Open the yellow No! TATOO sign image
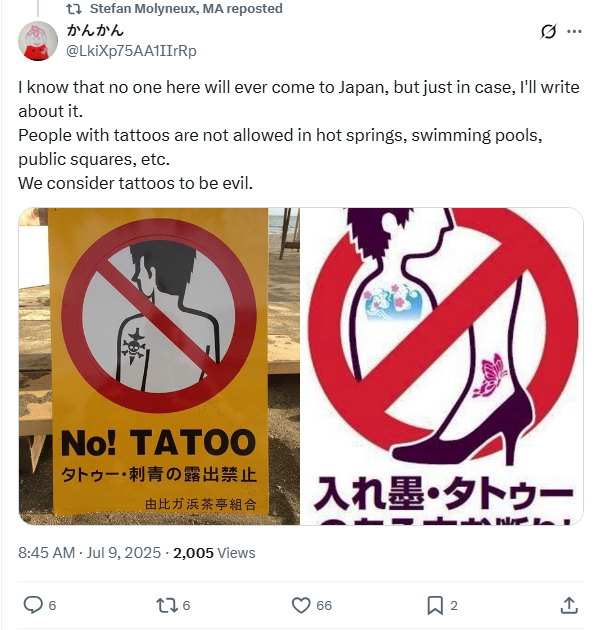The height and width of the screenshot is (630, 596). [159, 366]
